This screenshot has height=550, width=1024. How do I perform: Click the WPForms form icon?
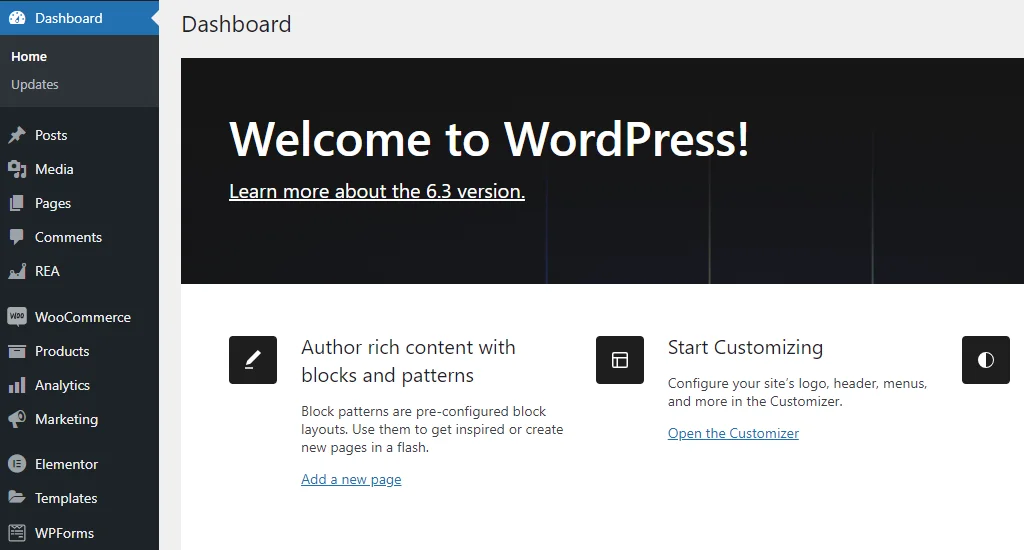17,533
